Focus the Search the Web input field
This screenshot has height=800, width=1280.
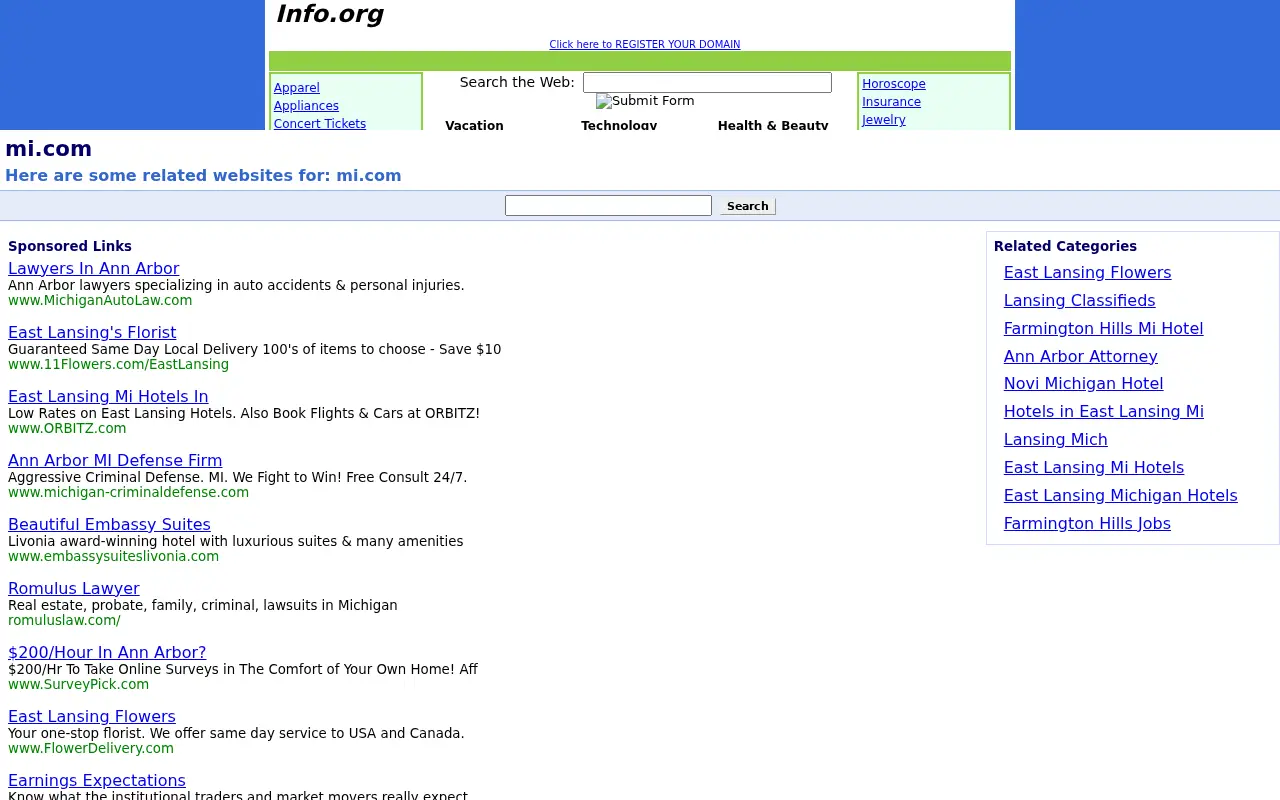coord(707,83)
